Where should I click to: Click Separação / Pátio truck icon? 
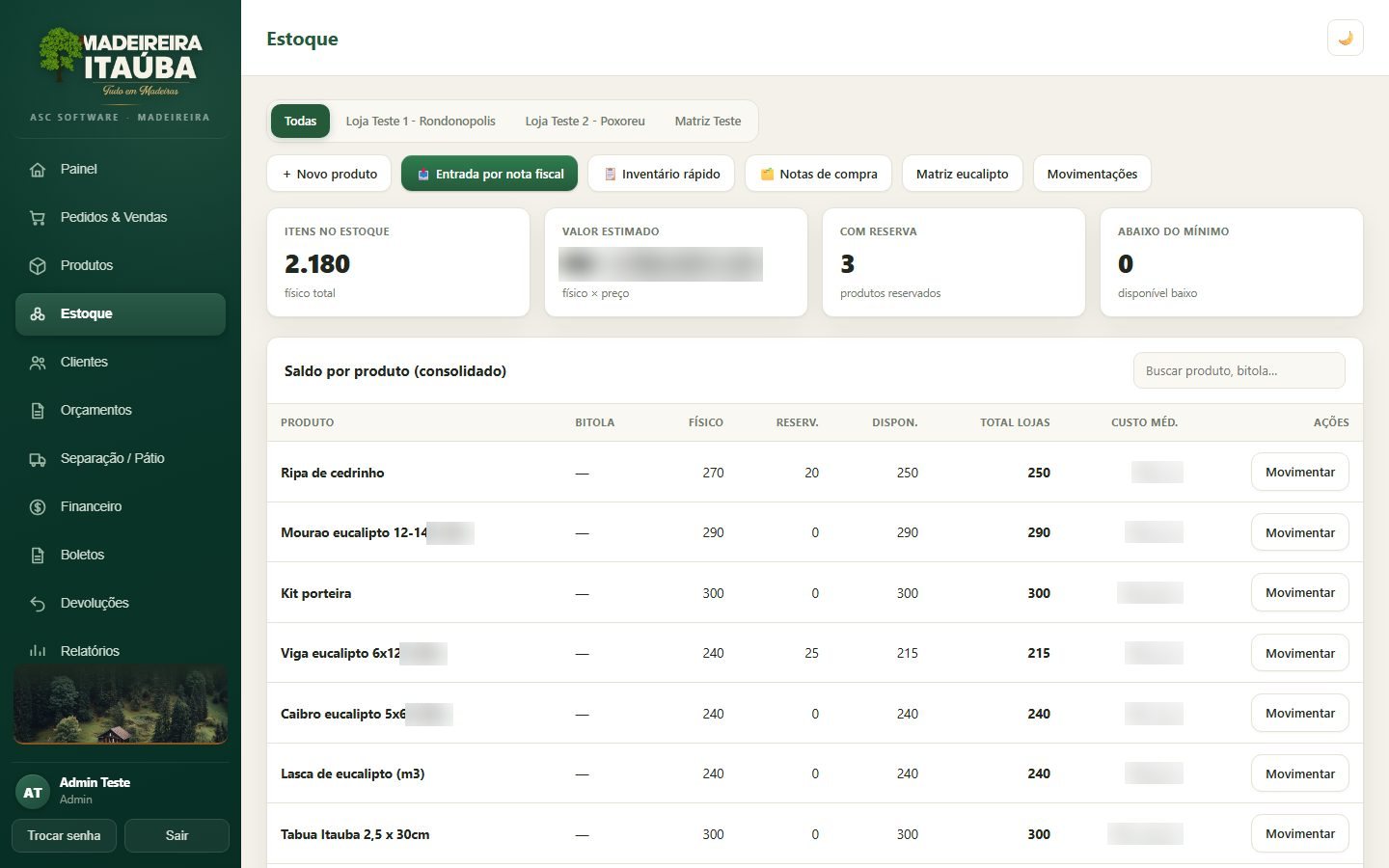[x=38, y=458]
